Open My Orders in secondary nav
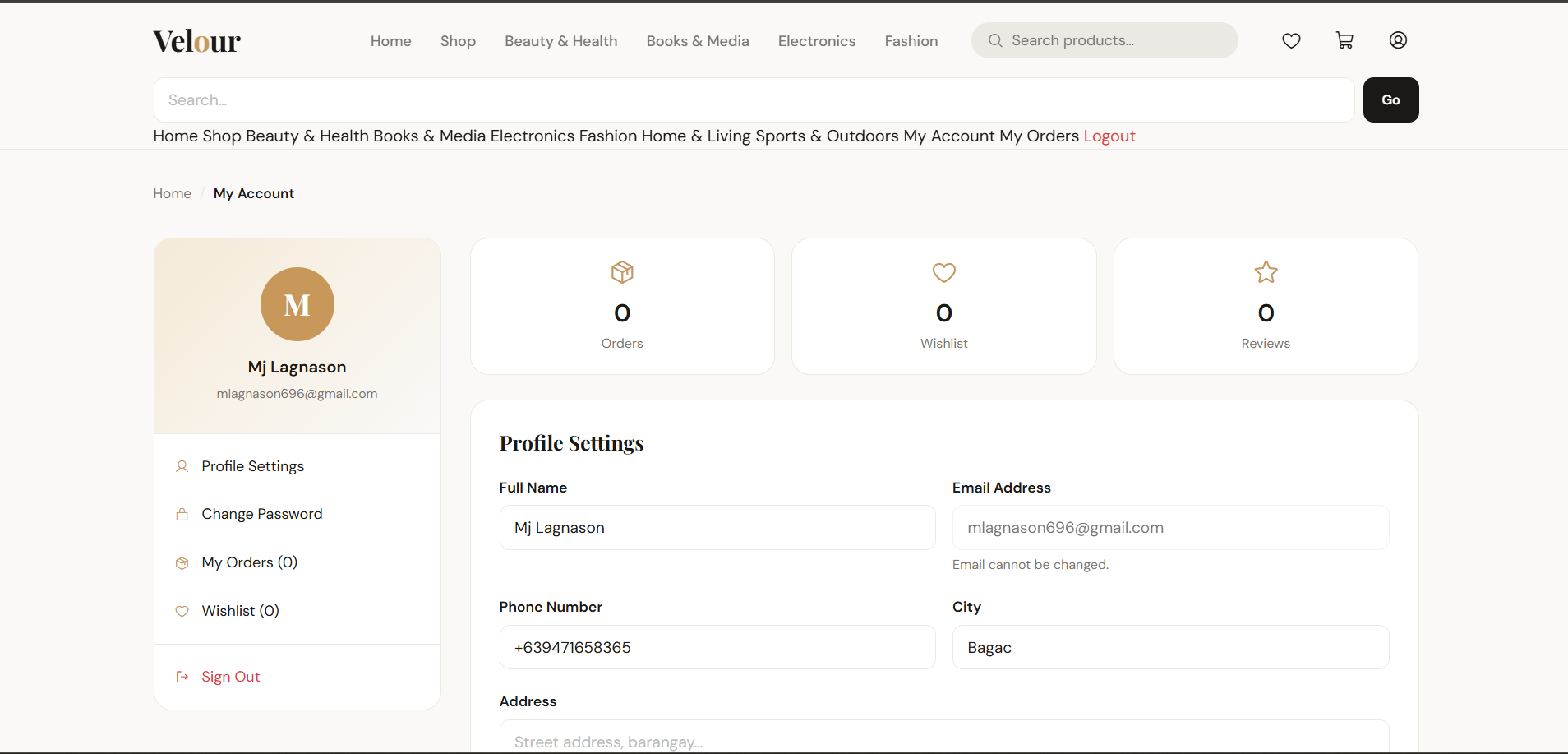1568x754 pixels. (1039, 136)
